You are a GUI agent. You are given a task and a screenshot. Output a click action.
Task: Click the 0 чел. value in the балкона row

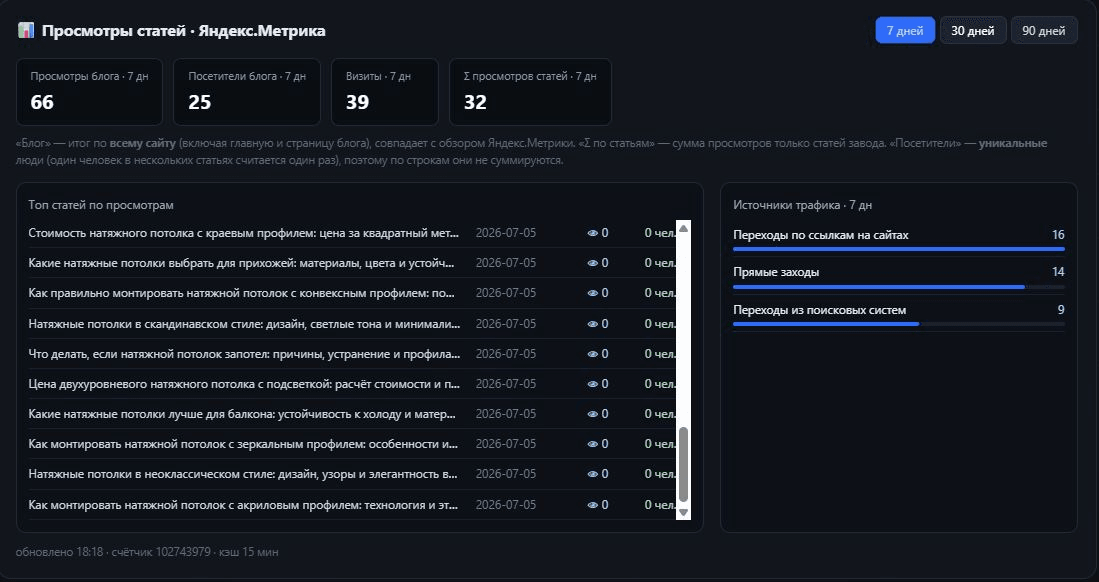[660, 414]
